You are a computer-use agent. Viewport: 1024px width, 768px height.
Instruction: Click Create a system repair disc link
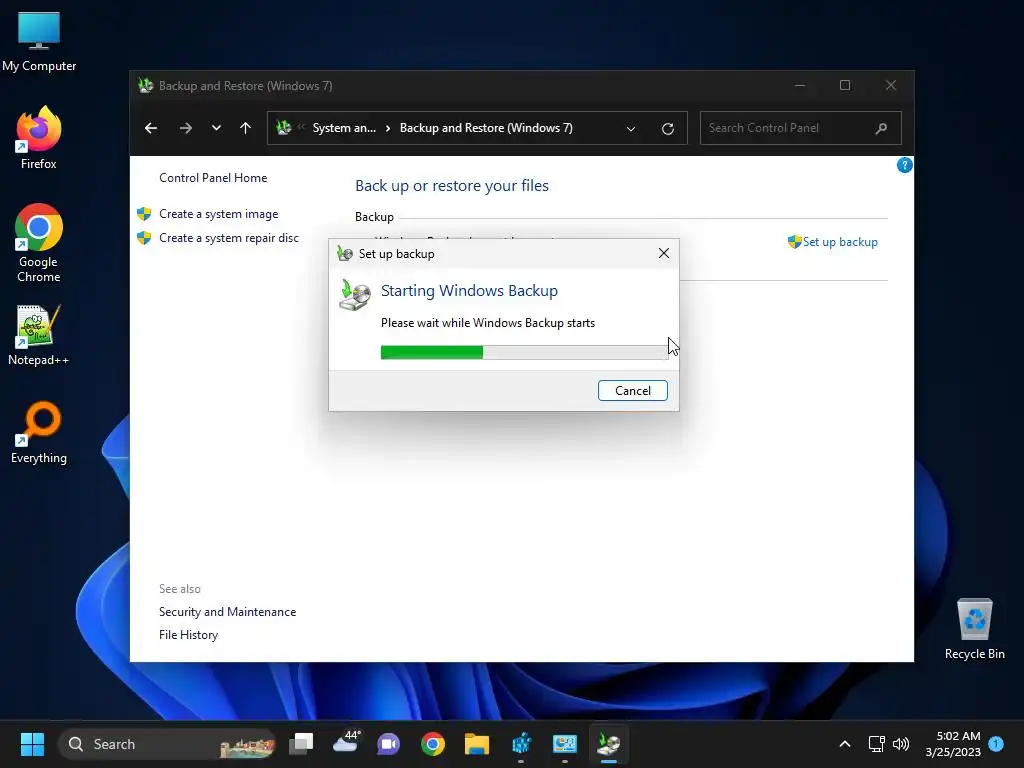(x=229, y=238)
